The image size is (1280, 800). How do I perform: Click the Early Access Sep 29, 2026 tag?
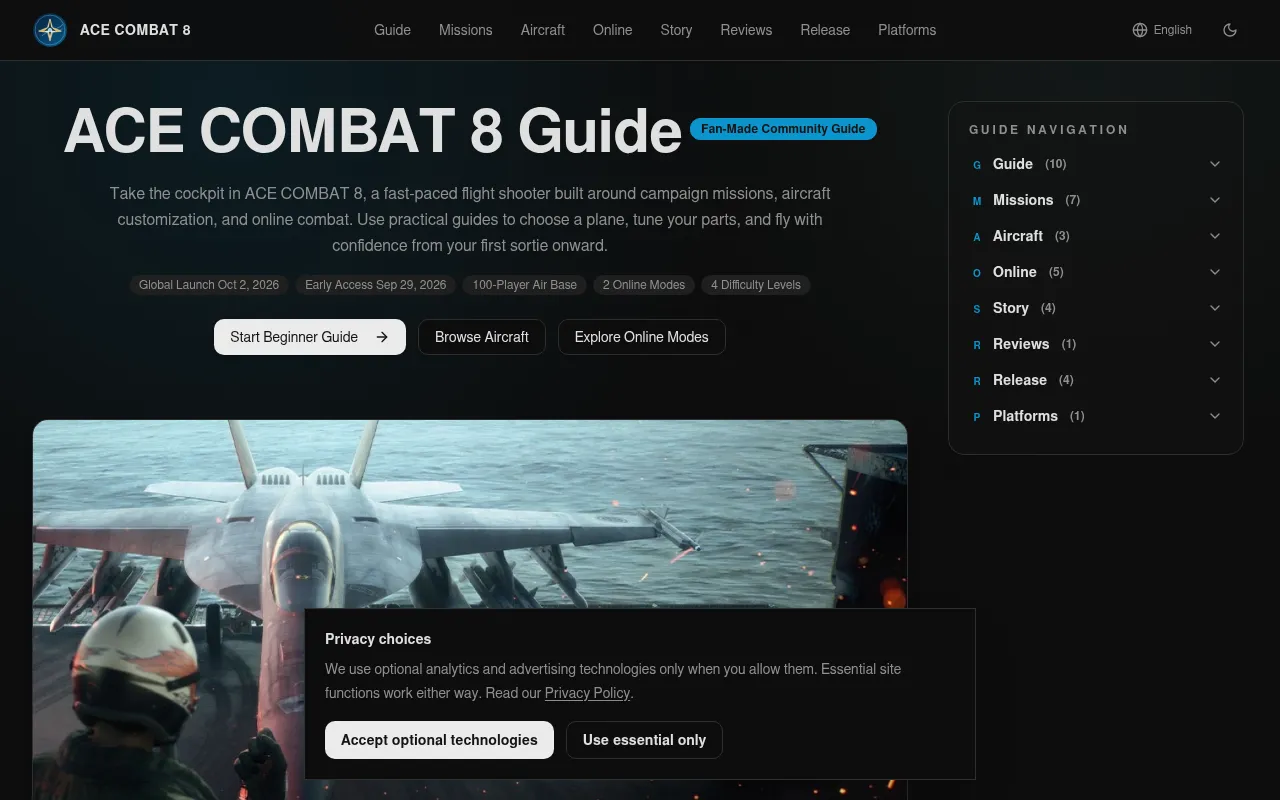pos(375,285)
